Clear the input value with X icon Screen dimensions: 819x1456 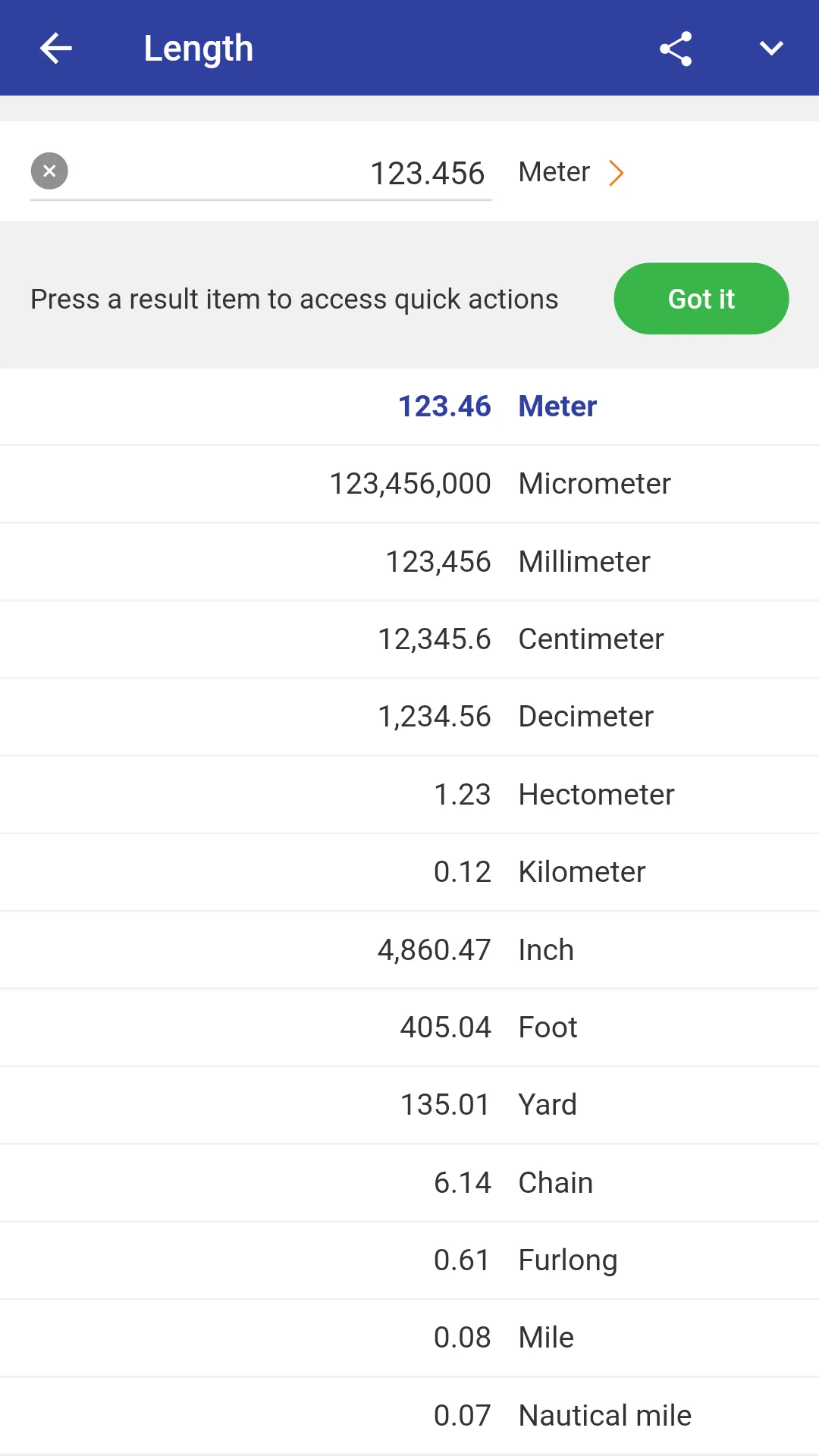[49, 171]
